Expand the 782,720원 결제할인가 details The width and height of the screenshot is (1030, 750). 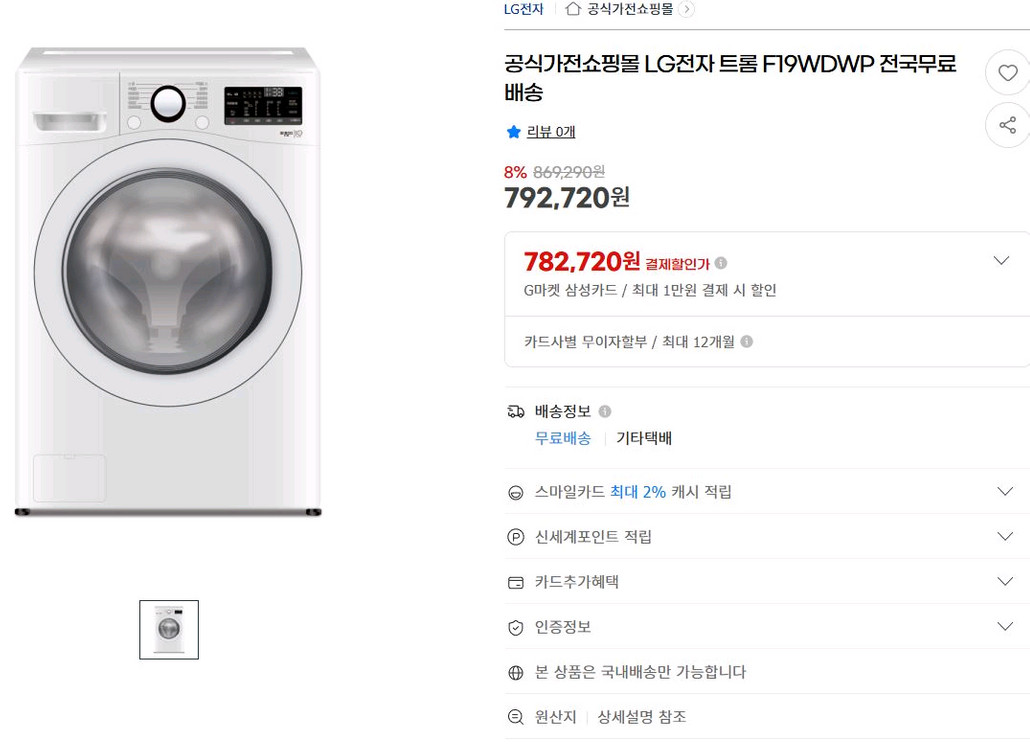coord(1001,260)
